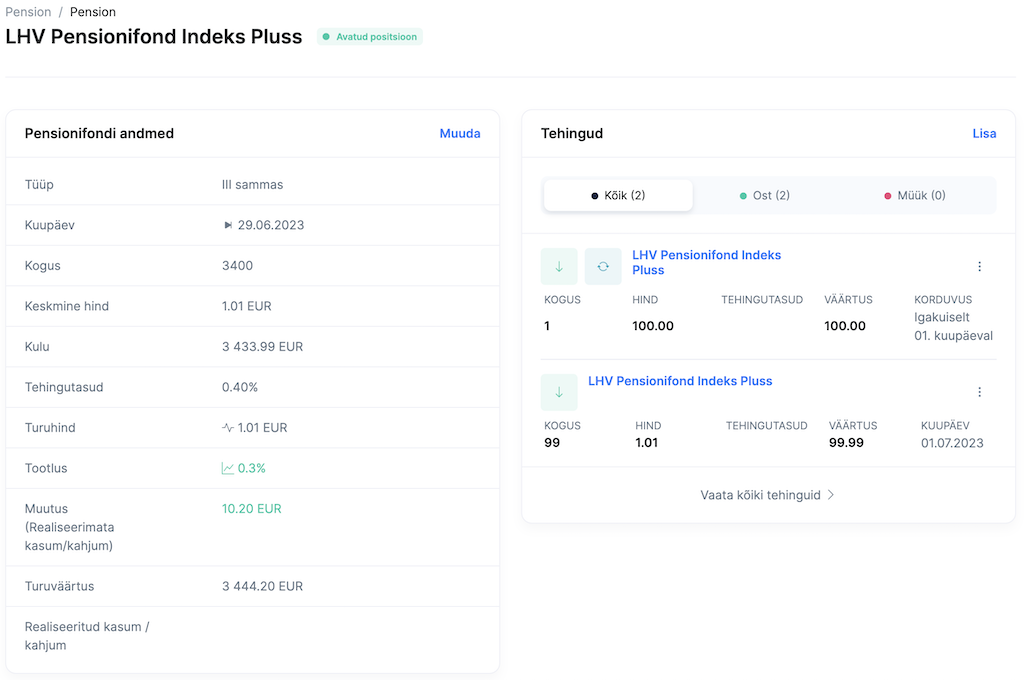This screenshot has width=1024, height=680.
Task: Click the down-arrow icon on second transaction
Action: (559, 392)
